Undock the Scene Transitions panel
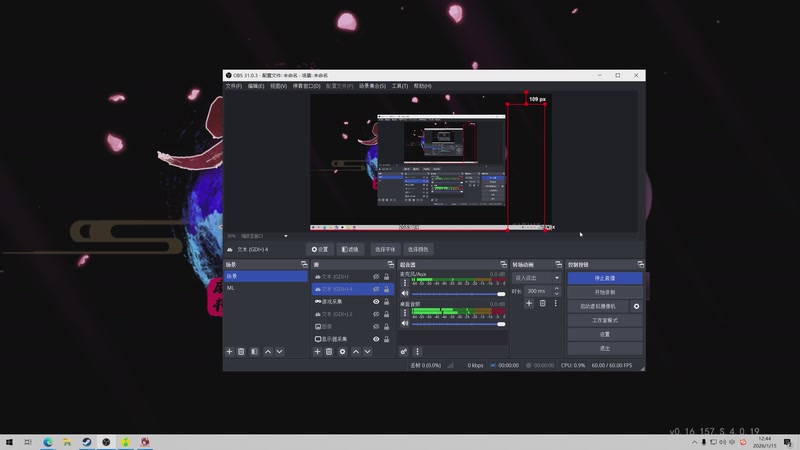The width and height of the screenshot is (800, 450). 558,264
